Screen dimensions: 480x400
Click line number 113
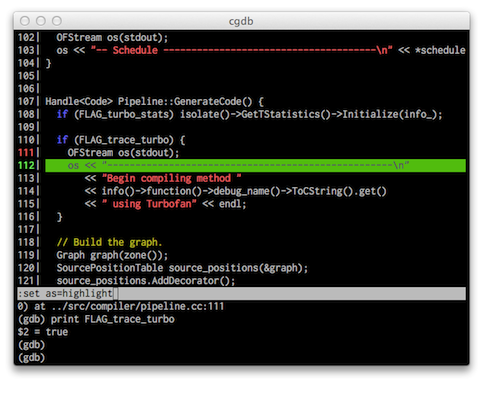(x=26, y=178)
